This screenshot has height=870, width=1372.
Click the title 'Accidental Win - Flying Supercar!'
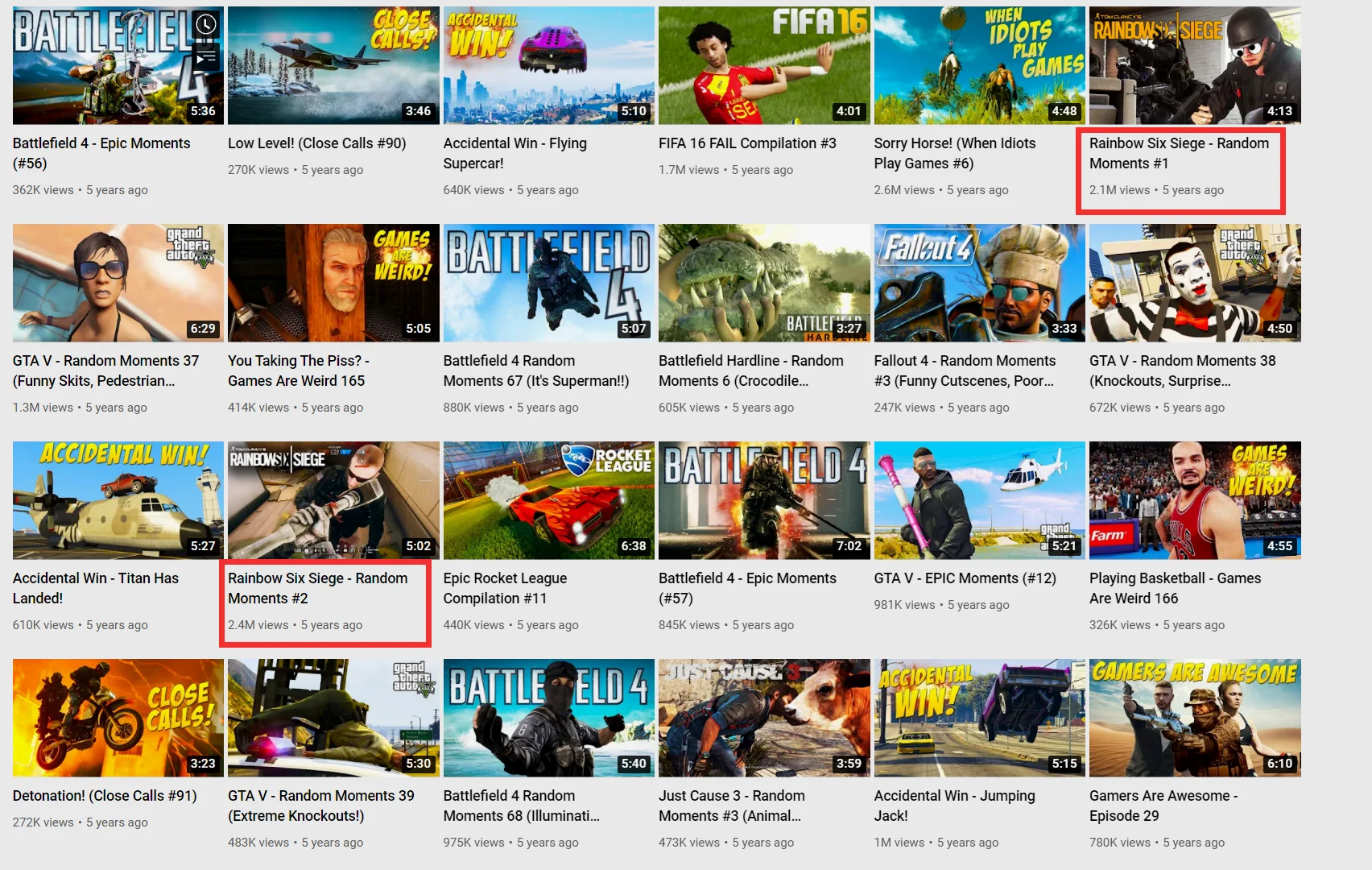coord(515,153)
